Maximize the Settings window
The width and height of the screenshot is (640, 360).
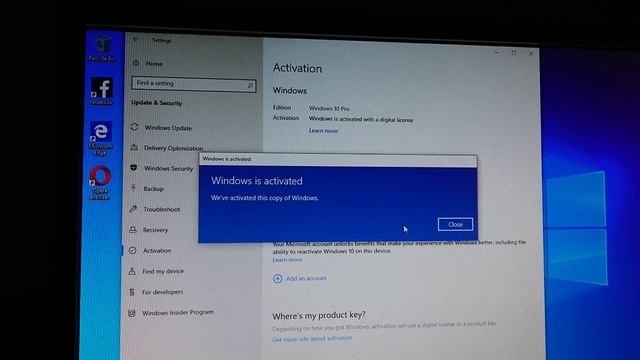pyautogui.click(x=514, y=53)
